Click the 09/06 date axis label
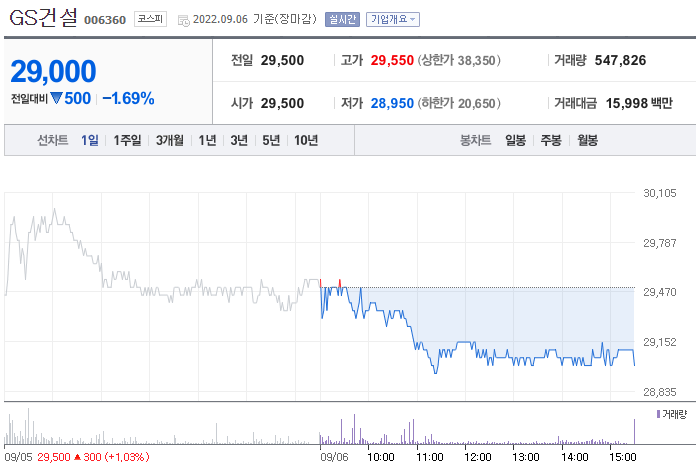Screen dimensions: 696x475 (334, 457)
